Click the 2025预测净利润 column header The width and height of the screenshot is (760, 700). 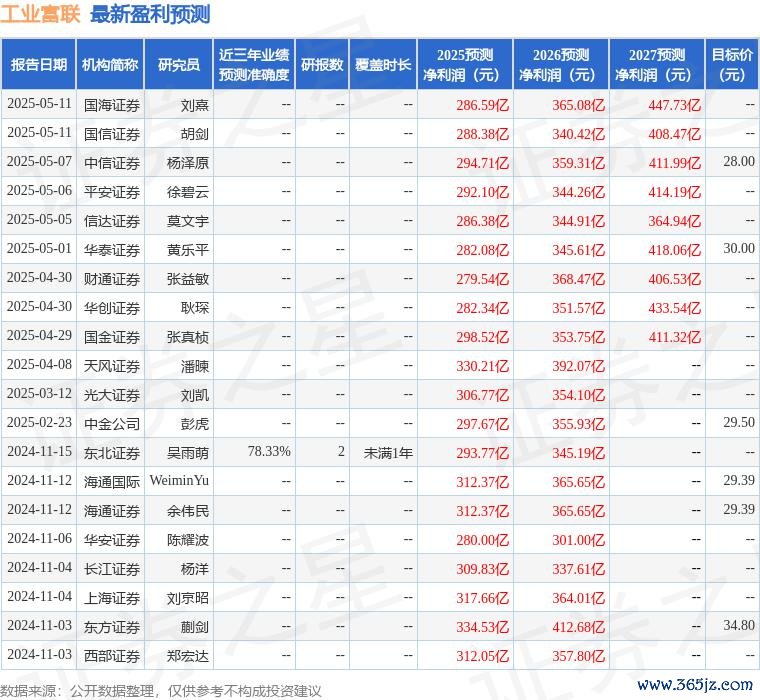point(465,64)
